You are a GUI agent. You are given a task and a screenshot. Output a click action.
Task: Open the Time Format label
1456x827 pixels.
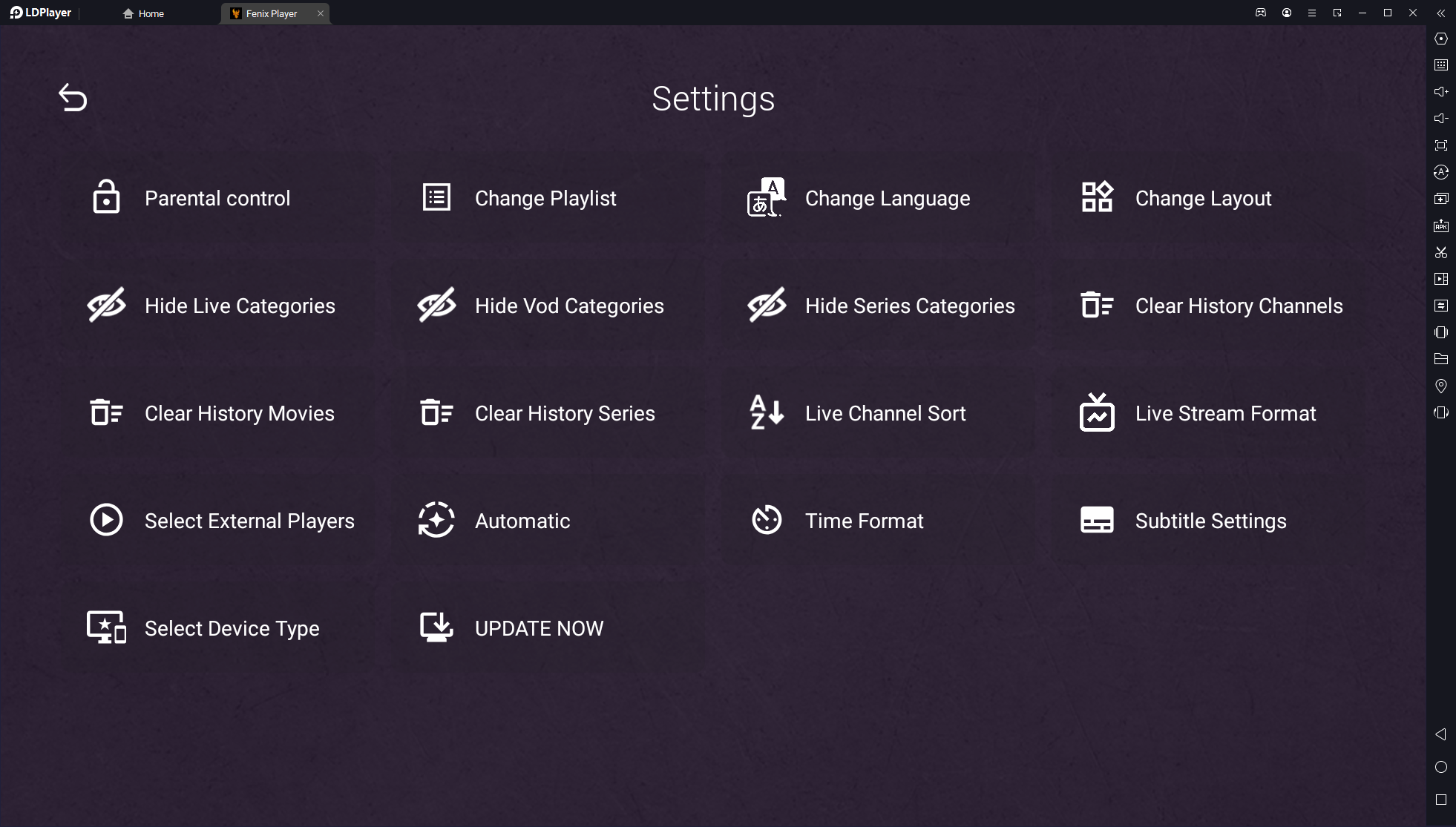864,521
